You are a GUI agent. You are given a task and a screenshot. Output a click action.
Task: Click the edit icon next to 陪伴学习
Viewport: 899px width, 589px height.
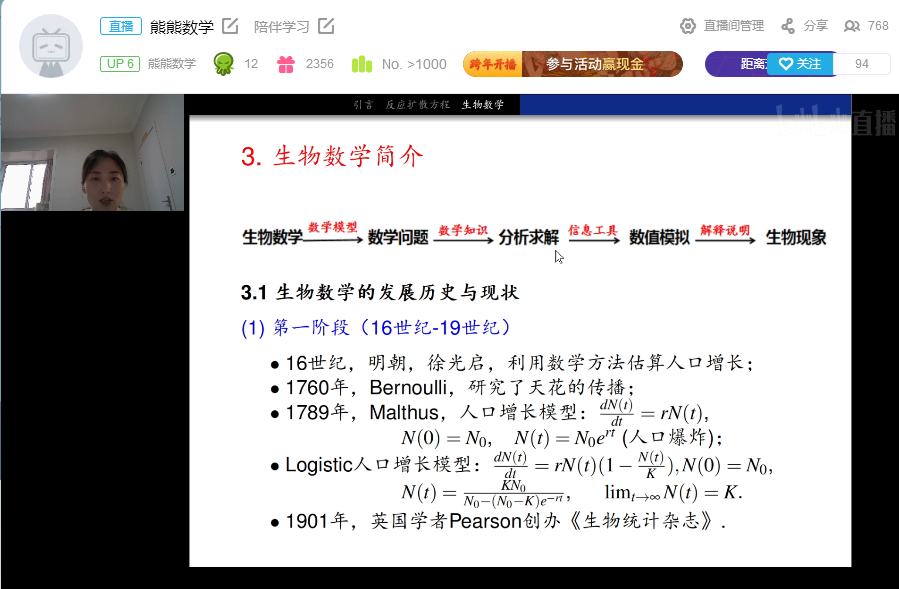pyautogui.click(x=326, y=26)
